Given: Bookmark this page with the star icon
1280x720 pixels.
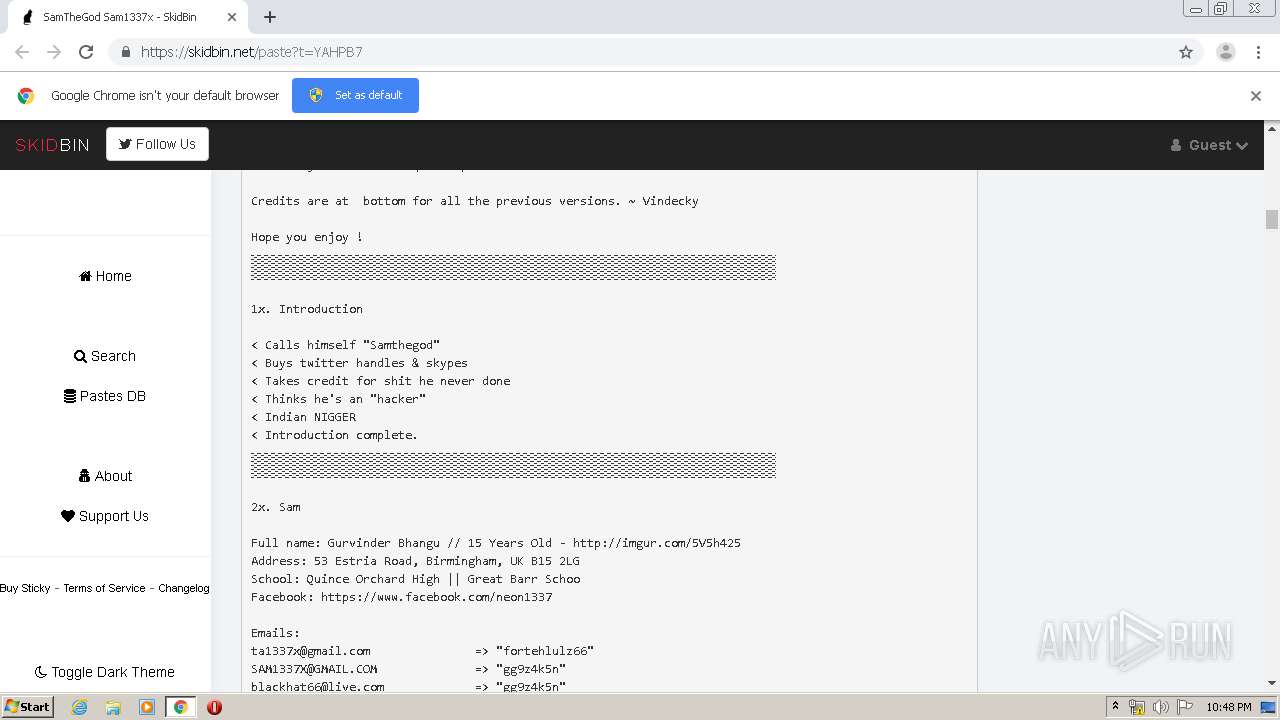Looking at the screenshot, I should (1186, 52).
